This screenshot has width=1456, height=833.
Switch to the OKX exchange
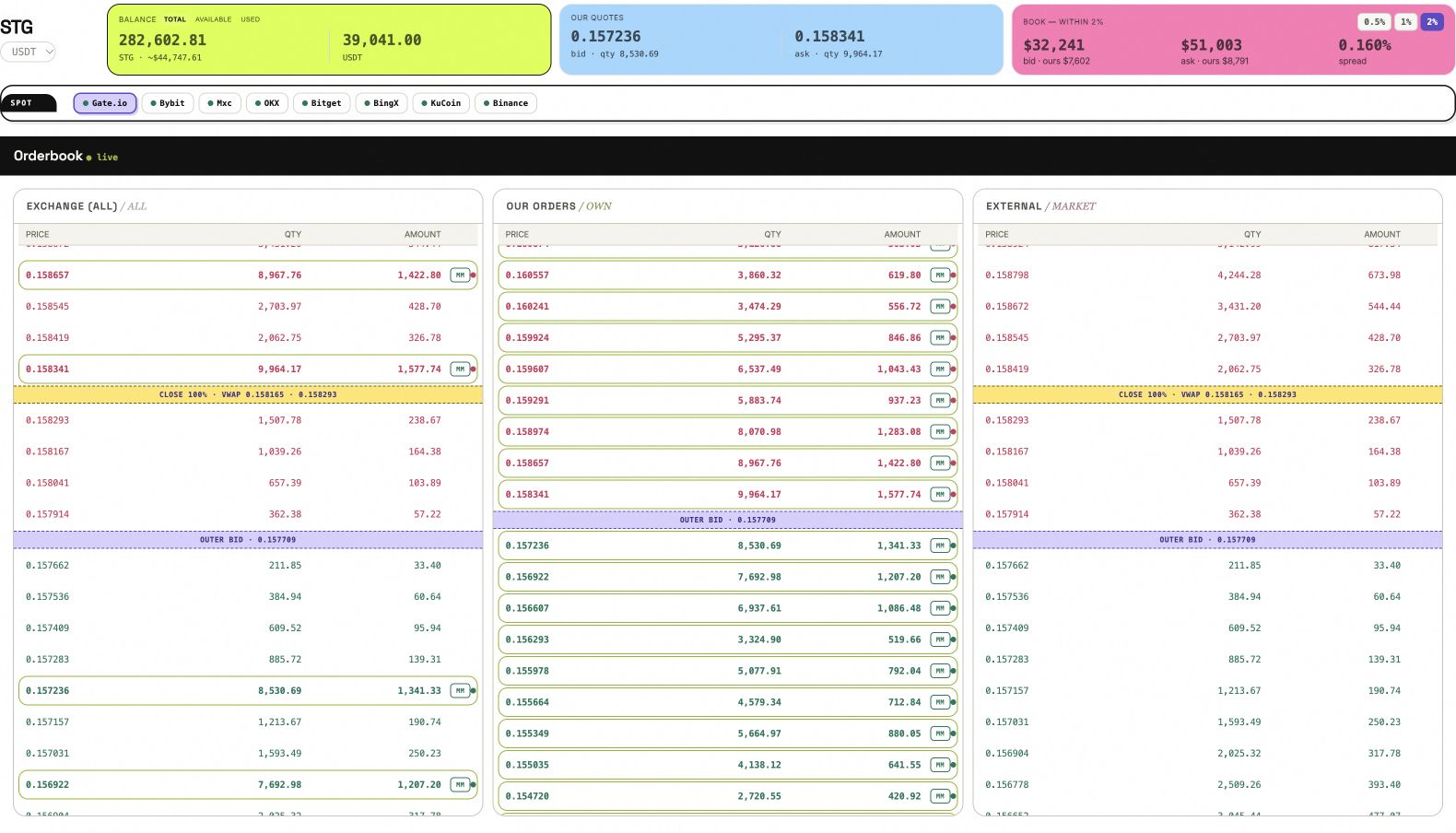[x=267, y=103]
